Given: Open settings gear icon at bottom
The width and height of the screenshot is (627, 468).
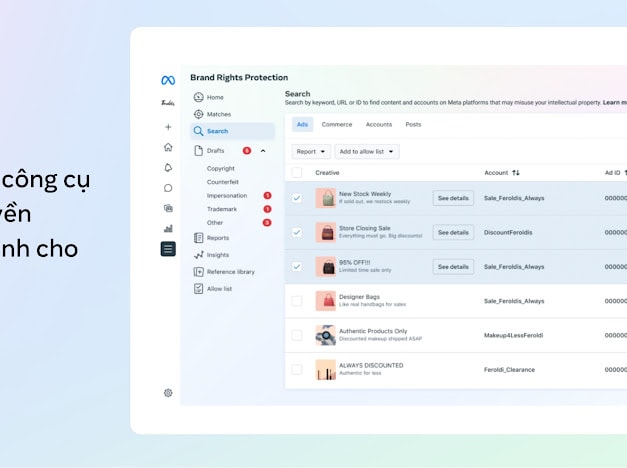Looking at the screenshot, I should coord(168,393).
